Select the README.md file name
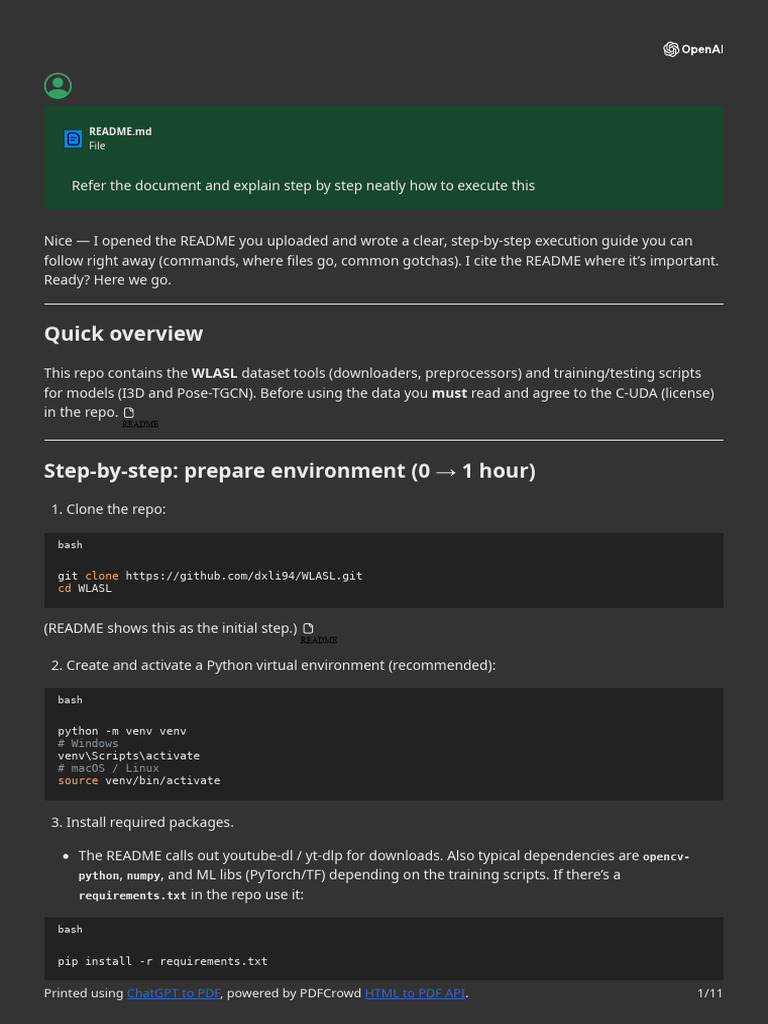768x1024 pixels. [120, 131]
